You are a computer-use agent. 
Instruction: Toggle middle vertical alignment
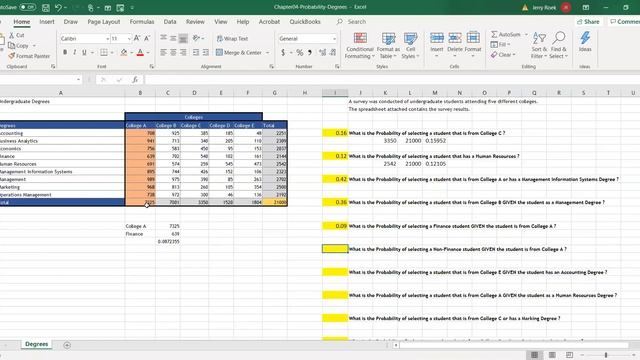click(173, 38)
